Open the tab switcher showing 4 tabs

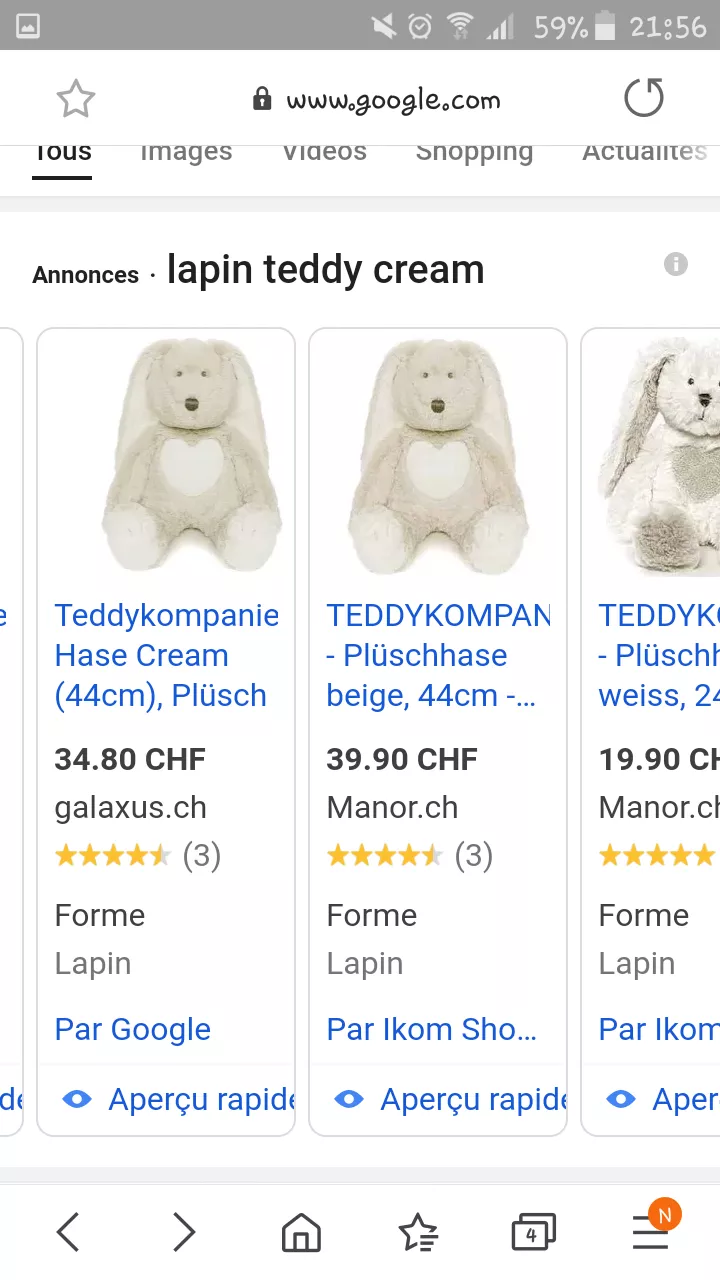(x=533, y=1233)
